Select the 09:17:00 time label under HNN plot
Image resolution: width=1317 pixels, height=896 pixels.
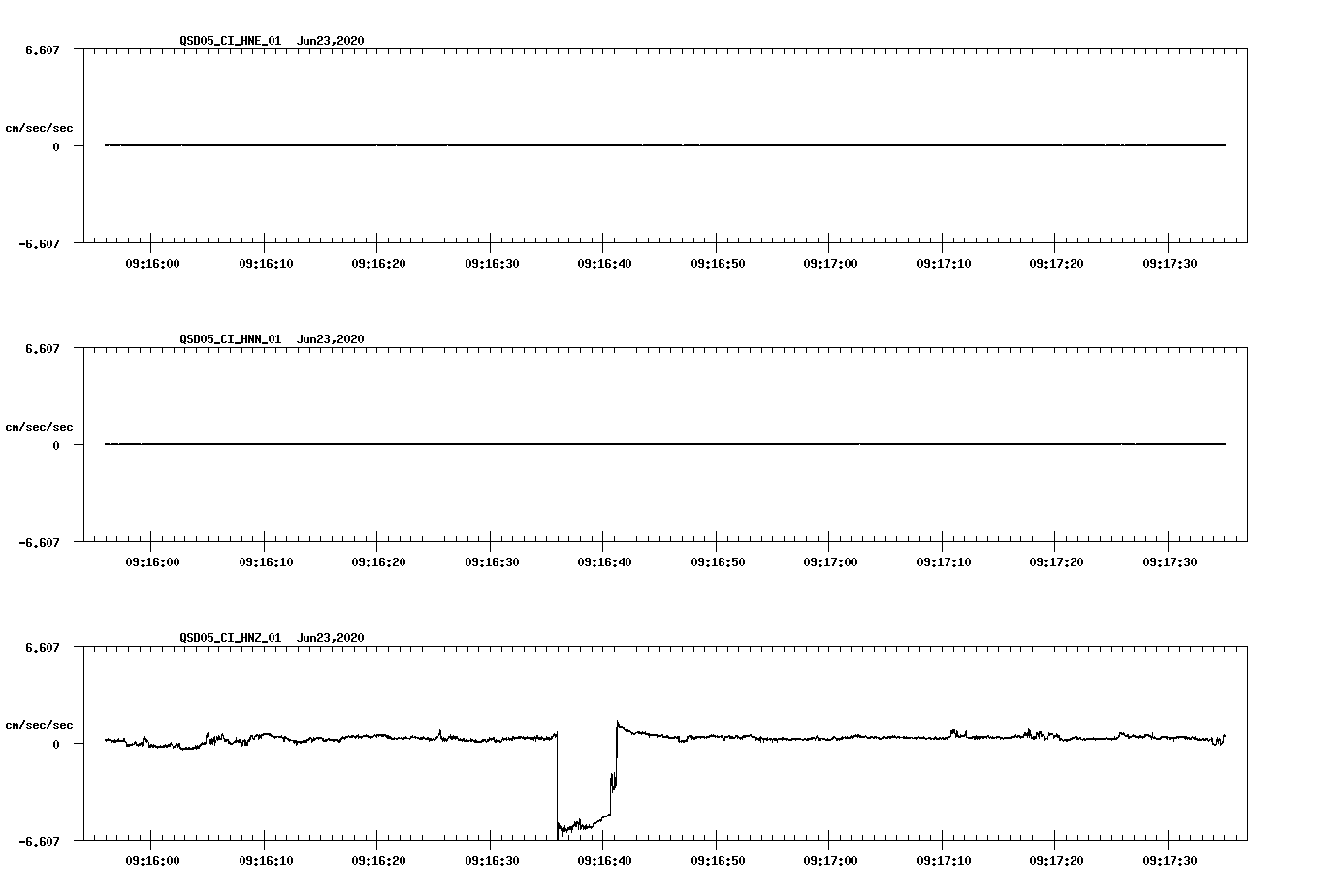[x=830, y=562]
